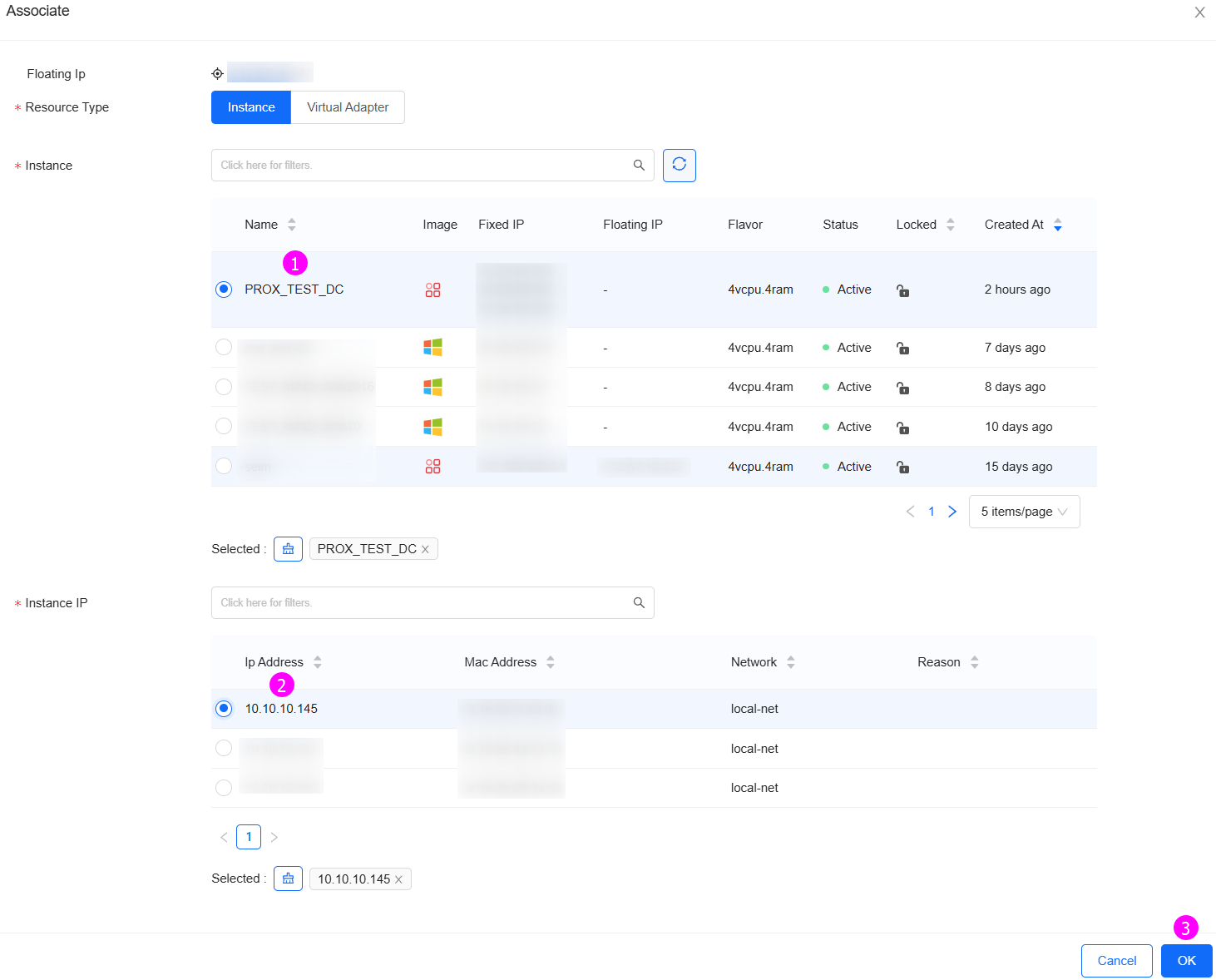Click instance page number 1
The image size is (1216, 980).
[x=932, y=512]
